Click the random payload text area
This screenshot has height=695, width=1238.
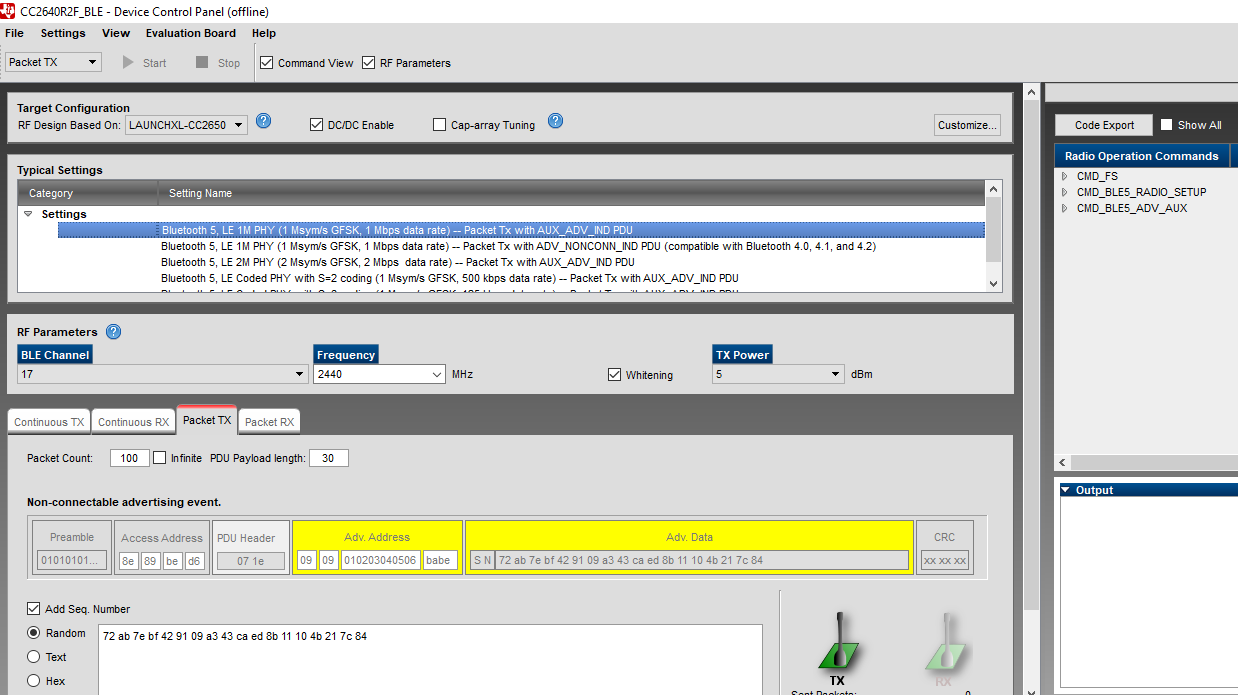click(430, 660)
